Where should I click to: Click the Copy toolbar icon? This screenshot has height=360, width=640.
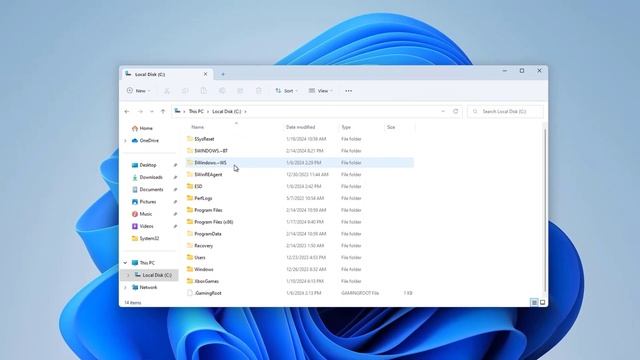point(185,91)
